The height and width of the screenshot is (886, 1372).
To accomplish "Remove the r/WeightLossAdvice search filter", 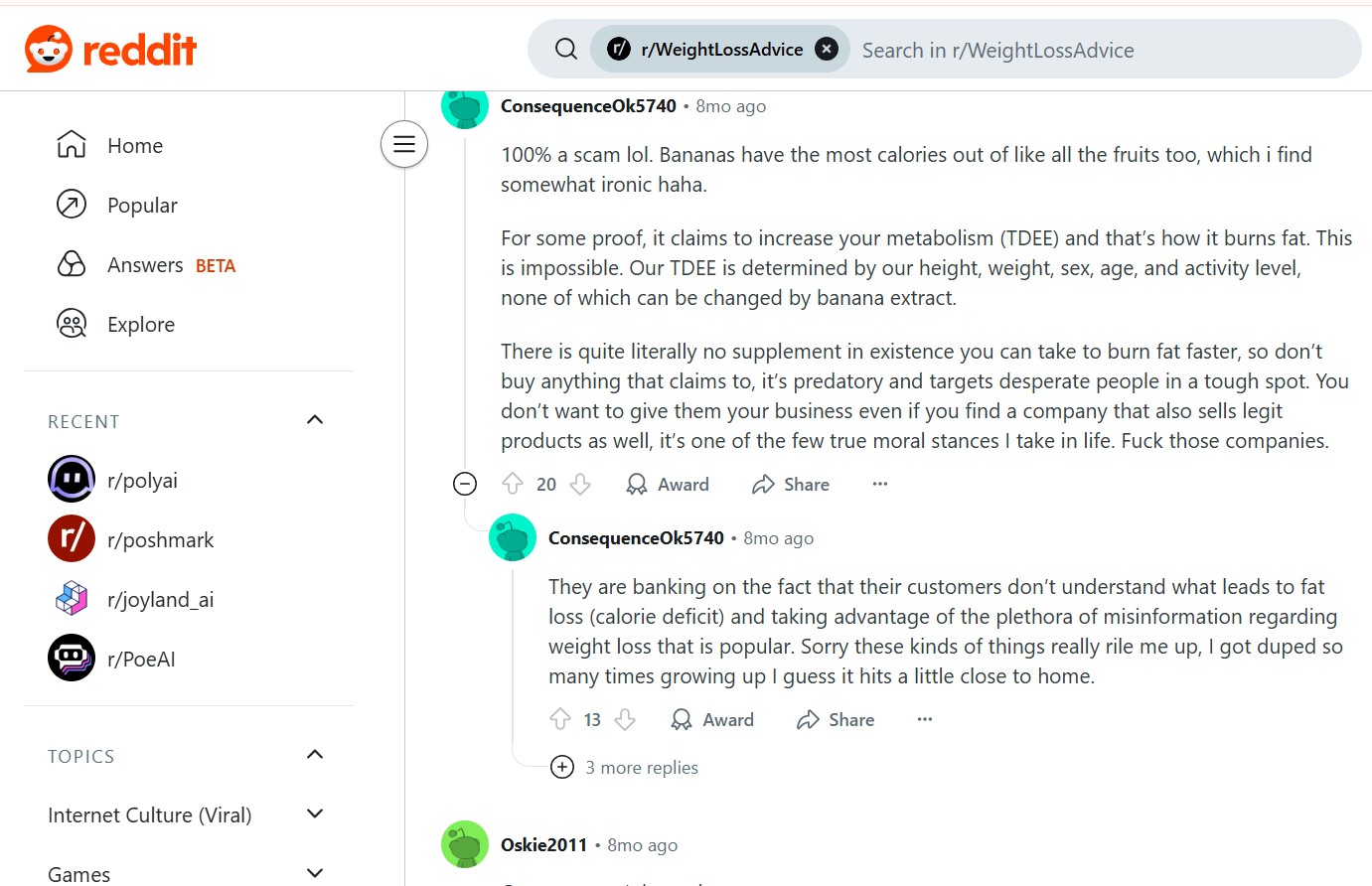I will tap(827, 50).
